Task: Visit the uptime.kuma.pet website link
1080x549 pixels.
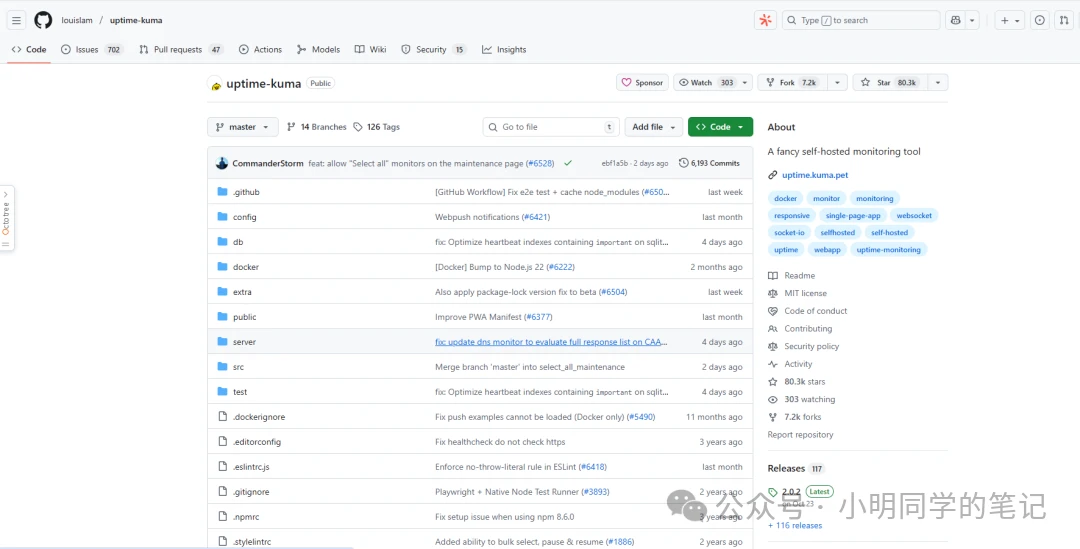Action: point(815,175)
